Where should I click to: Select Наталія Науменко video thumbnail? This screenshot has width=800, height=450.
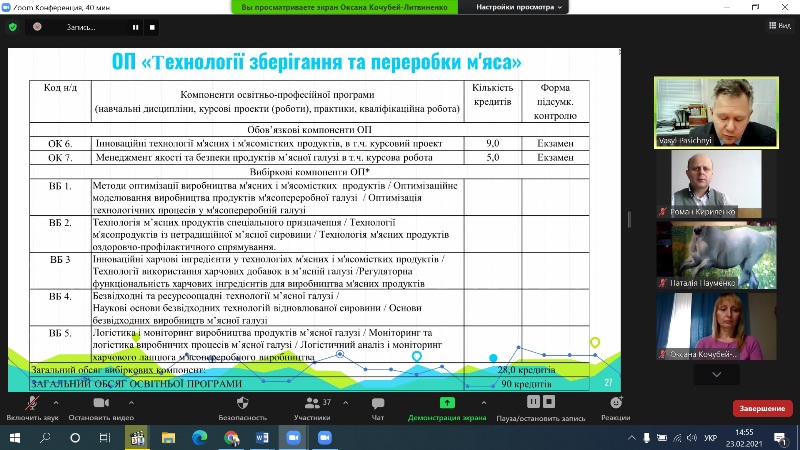pos(716,255)
